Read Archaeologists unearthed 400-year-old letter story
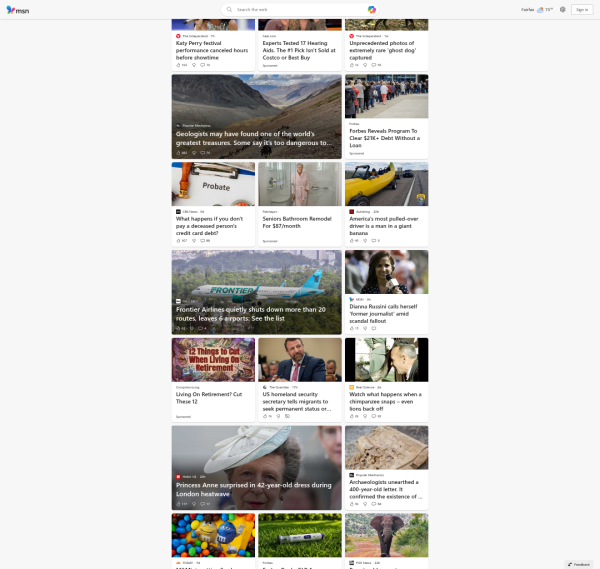600x569 pixels. click(386, 489)
